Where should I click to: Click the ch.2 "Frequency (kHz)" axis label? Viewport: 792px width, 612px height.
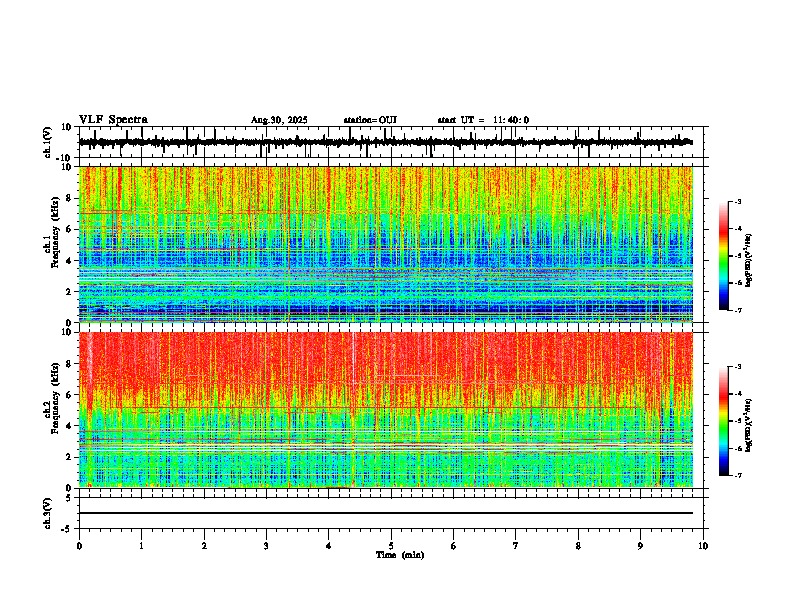pyautogui.click(x=55, y=397)
